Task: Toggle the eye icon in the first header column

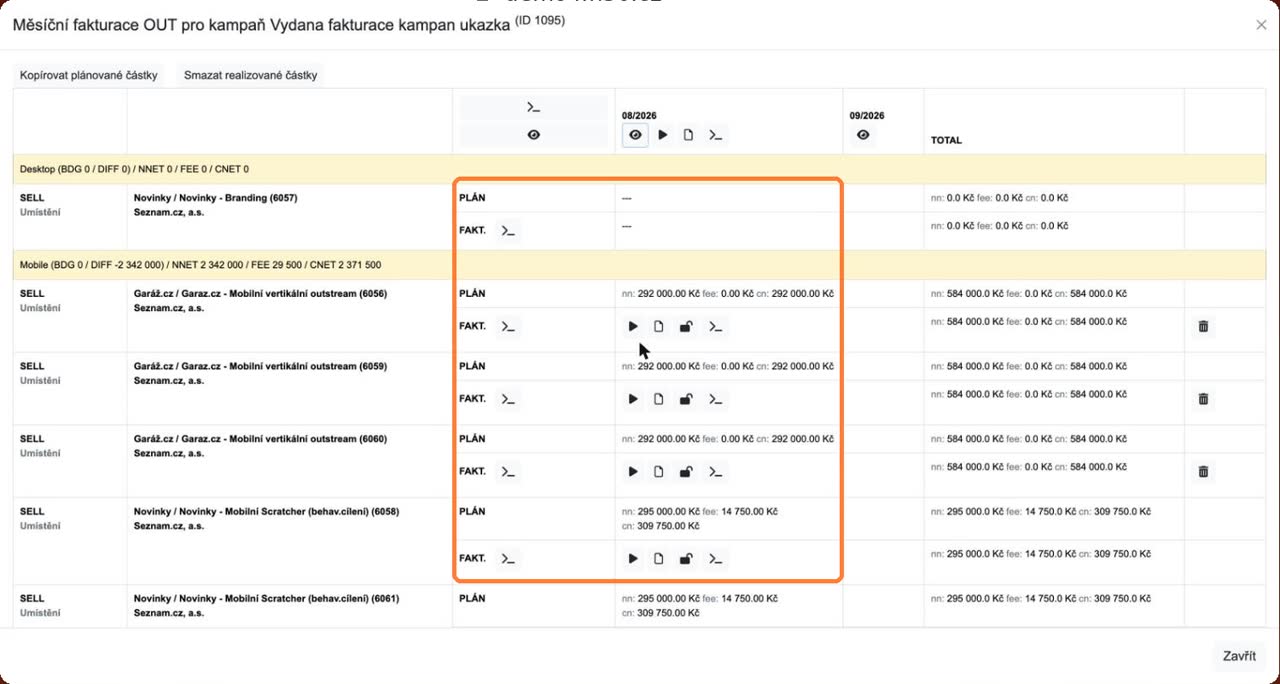Action: (x=534, y=135)
